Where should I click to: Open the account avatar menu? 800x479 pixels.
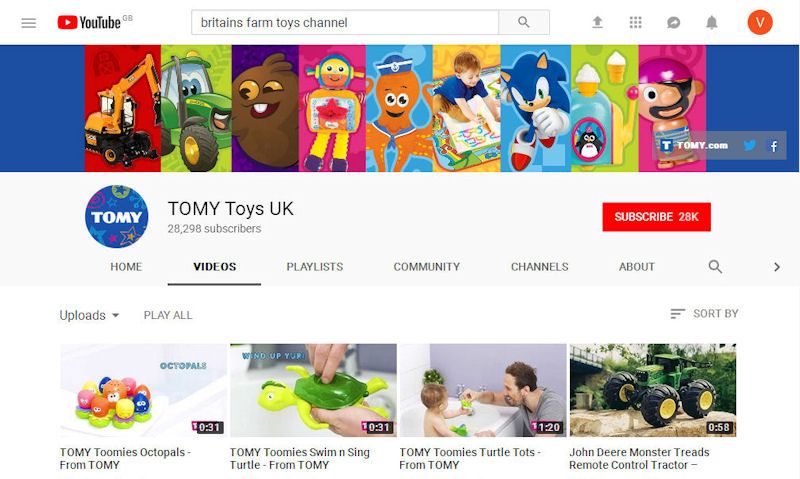tap(760, 22)
